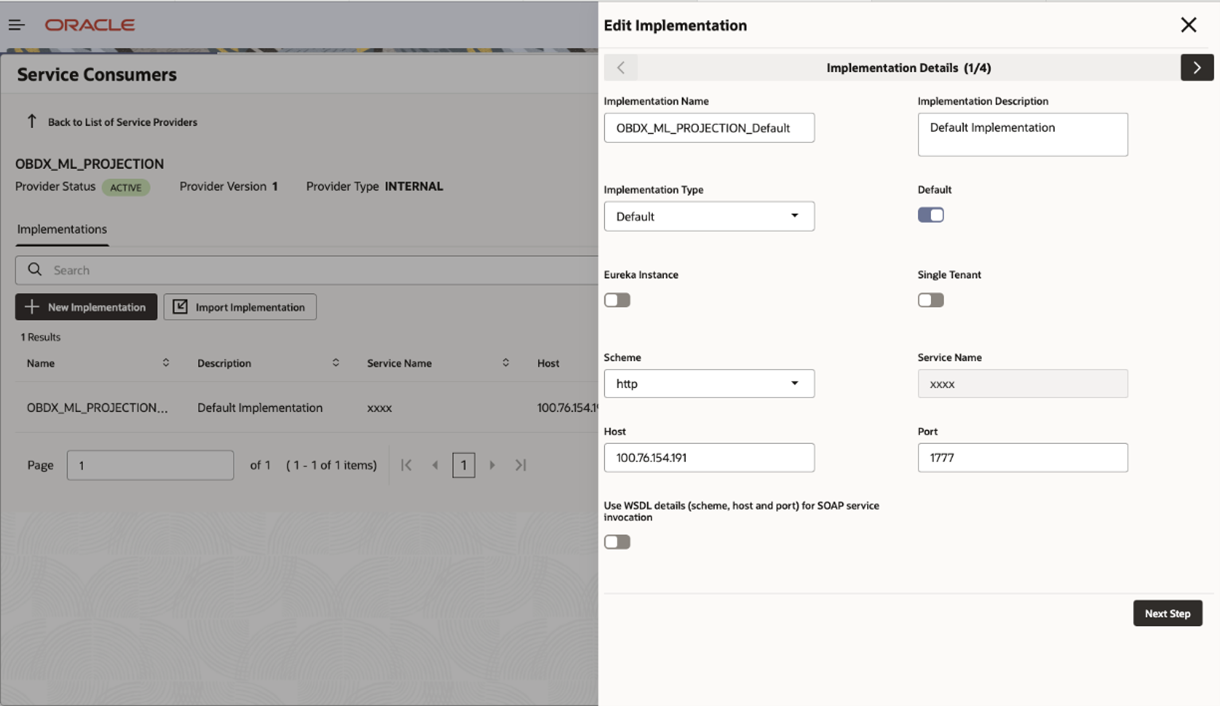Enable the Eureka Instance toggle
Screen dimensions: 1220x706
coord(617,300)
